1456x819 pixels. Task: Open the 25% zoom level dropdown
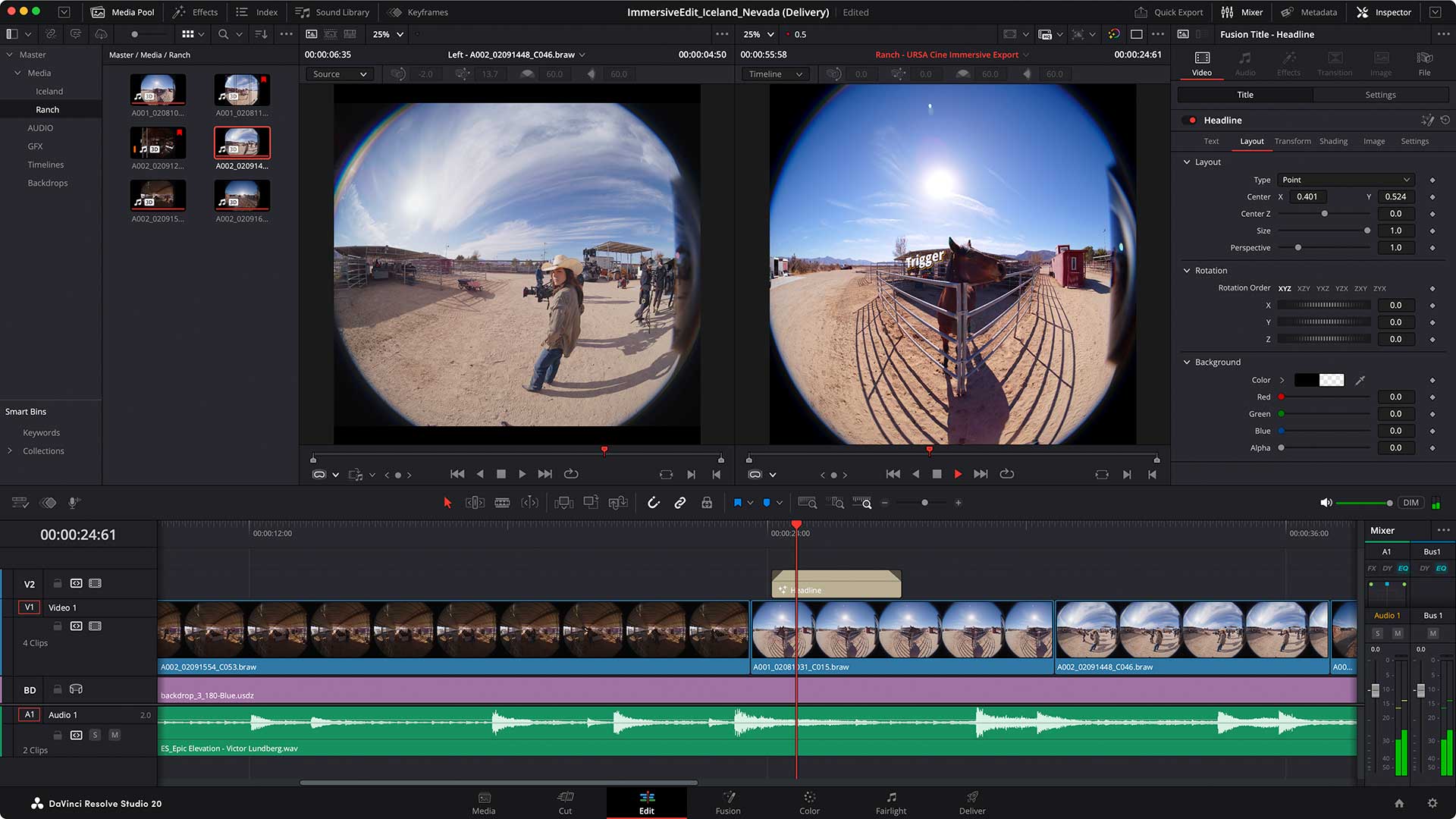[386, 34]
